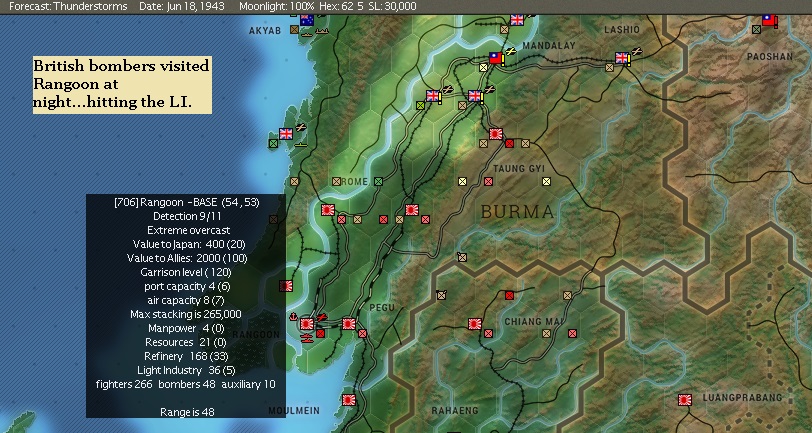Image resolution: width=812 pixels, height=433 pixels.
Task: Select the Japanese flag base above Moulmein label
Action: (x=349, y=400)
